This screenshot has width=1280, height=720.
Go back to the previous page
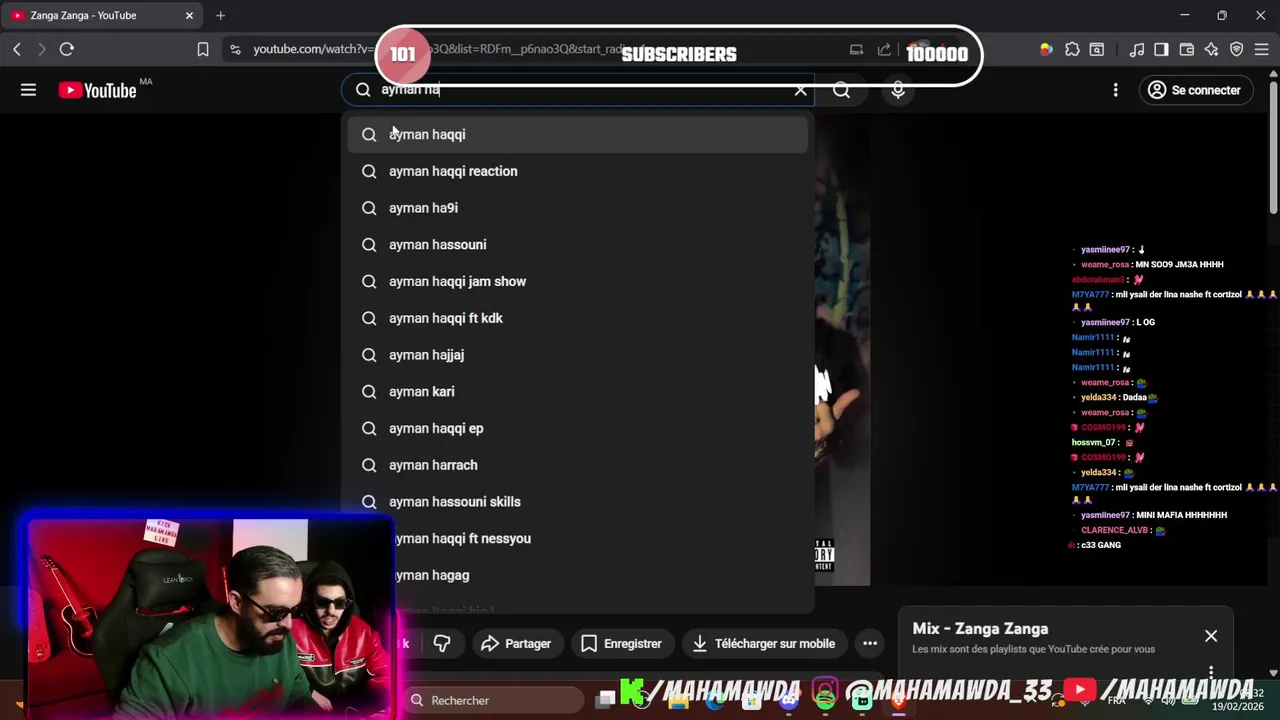(x=17, y=49)
